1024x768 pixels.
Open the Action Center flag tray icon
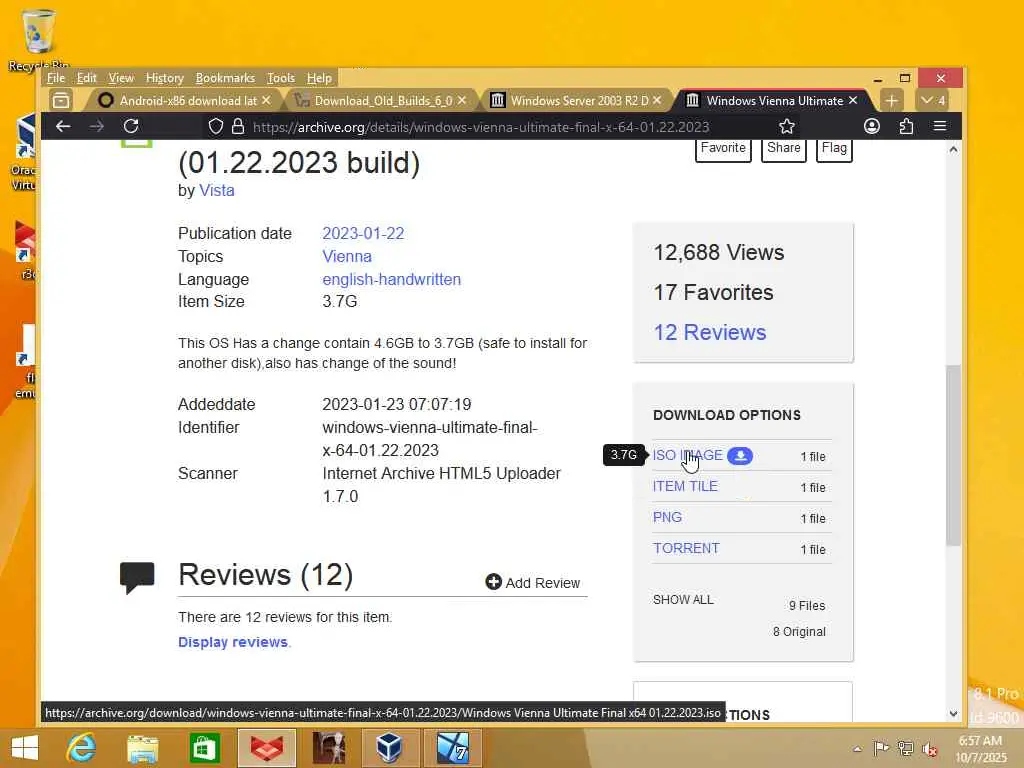pos(881,748)
